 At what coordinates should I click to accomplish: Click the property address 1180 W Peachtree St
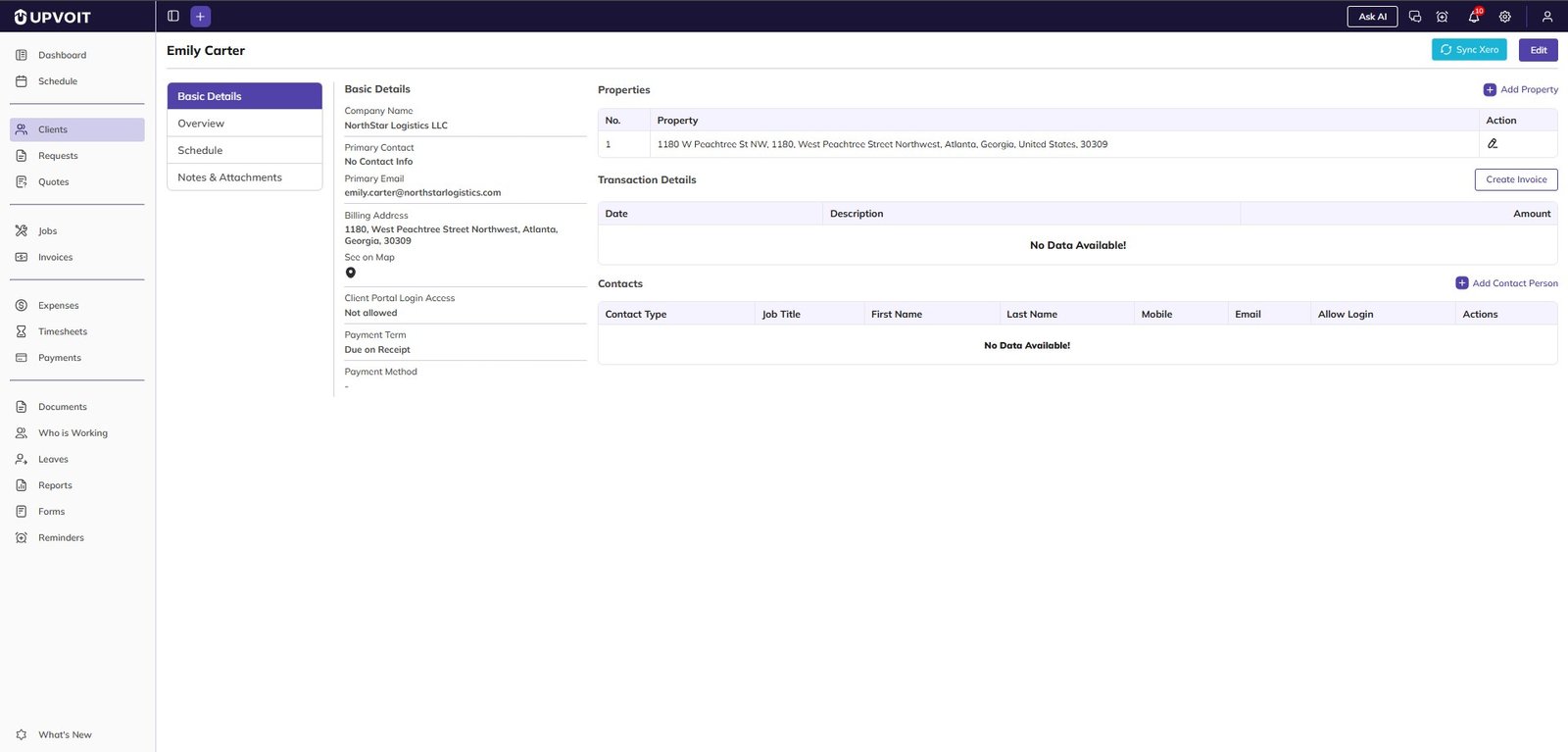pyautogui.click(x=882, y=144)
